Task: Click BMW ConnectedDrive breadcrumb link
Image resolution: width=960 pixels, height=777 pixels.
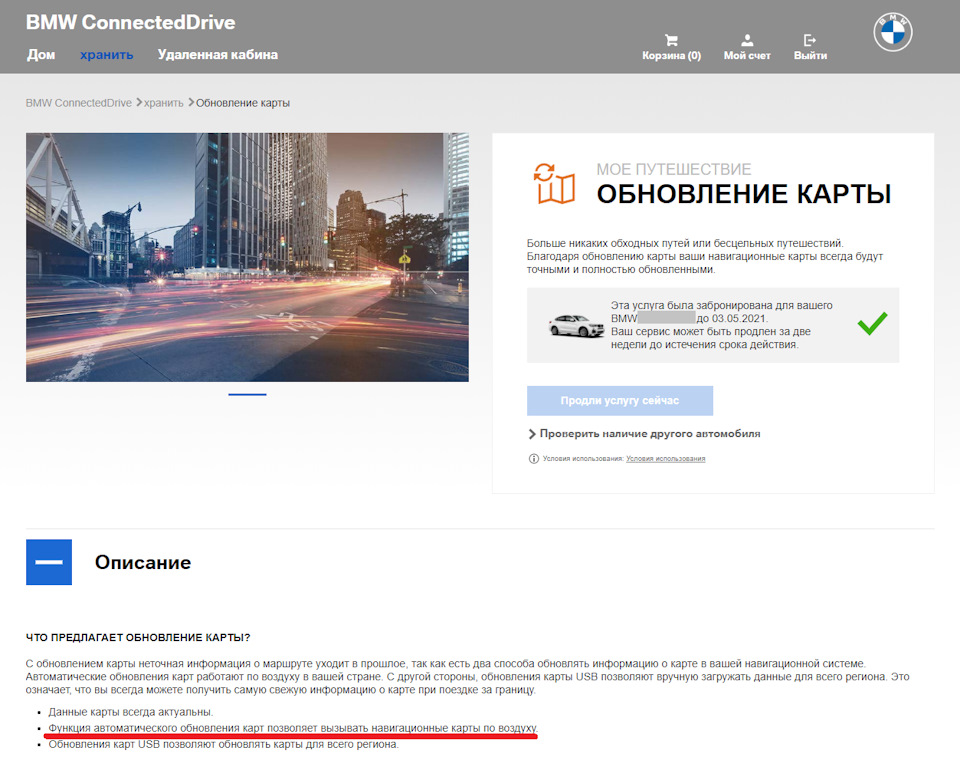Action: coord(78,103)
